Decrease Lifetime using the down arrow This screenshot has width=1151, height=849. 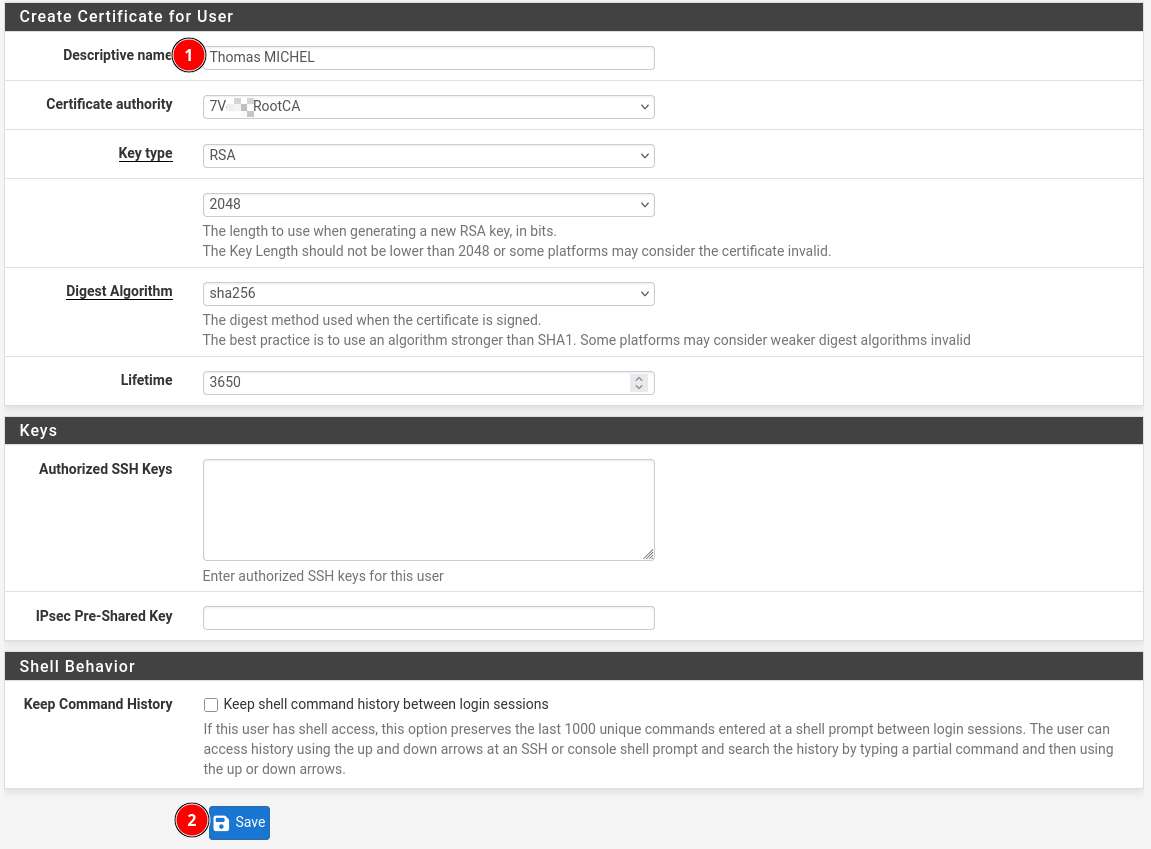638,388
